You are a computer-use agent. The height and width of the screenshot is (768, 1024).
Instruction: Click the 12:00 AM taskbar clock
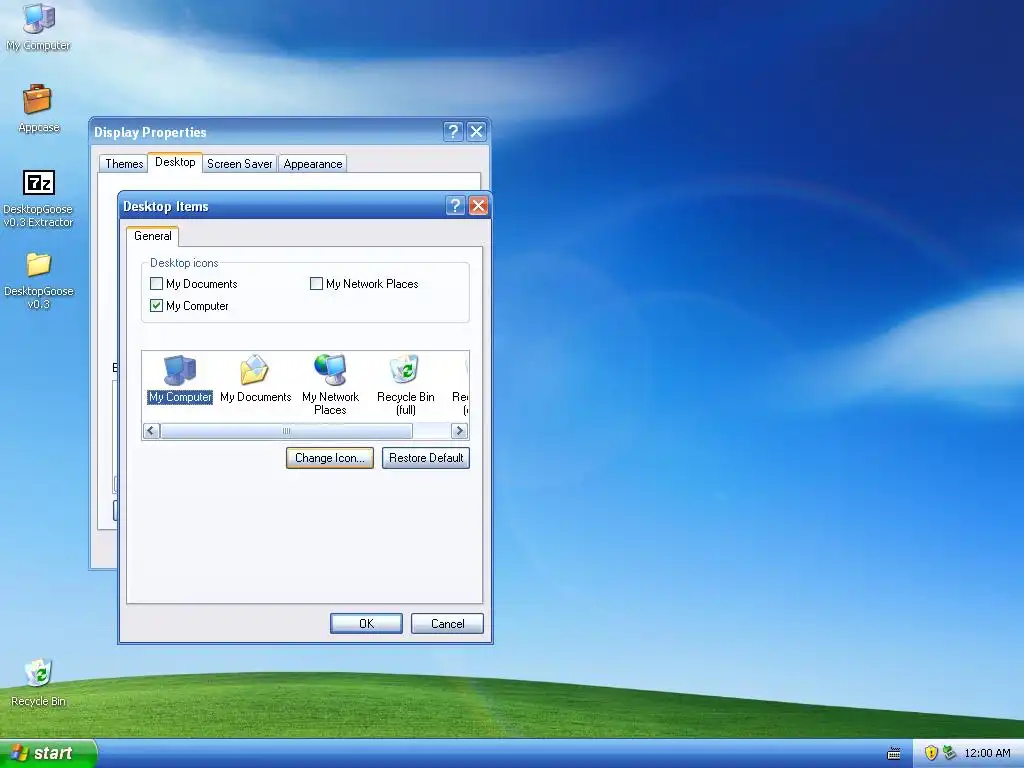click(987, 753)
